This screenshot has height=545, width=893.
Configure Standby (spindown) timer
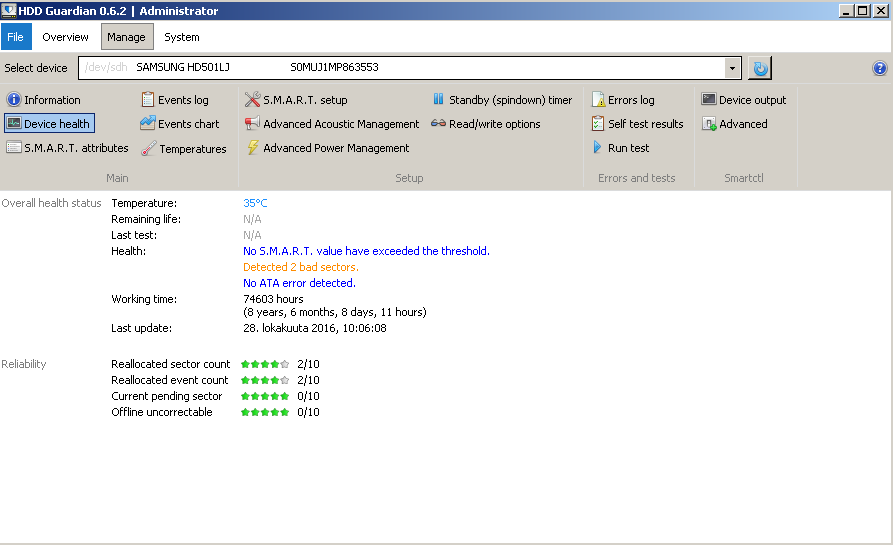tap(502, 100)
